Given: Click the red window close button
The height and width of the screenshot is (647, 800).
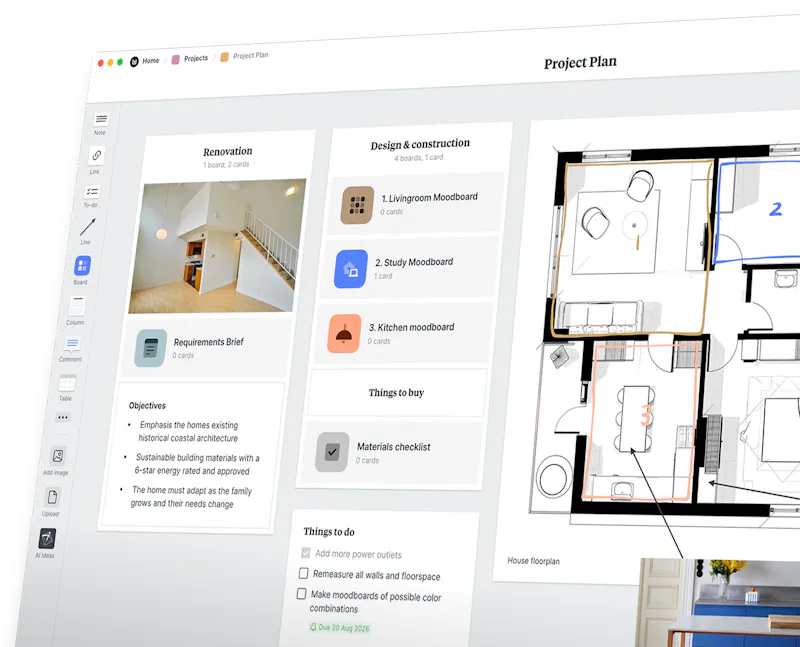Looking at the screenshot, I should [101, 63].
